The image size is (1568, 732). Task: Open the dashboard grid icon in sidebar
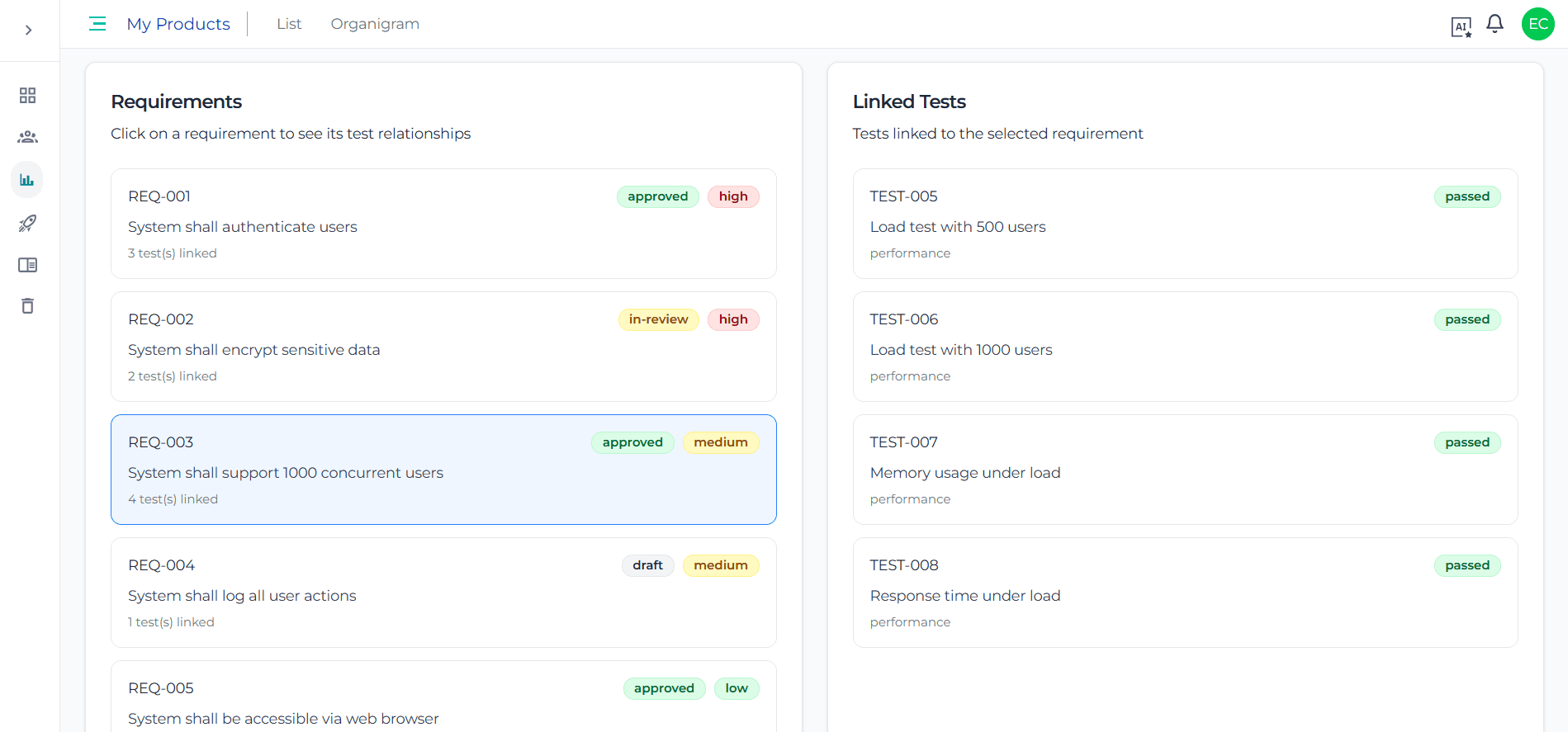27,96
